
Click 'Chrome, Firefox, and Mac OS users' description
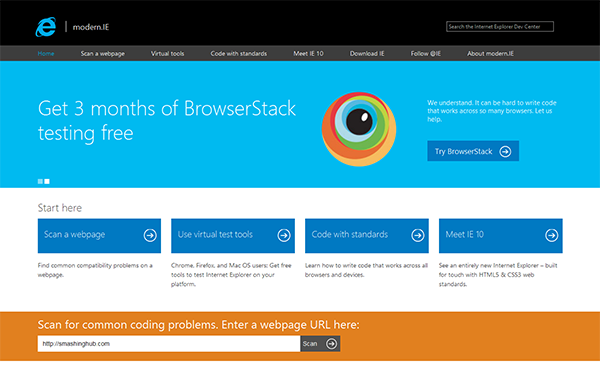point(231,274)
